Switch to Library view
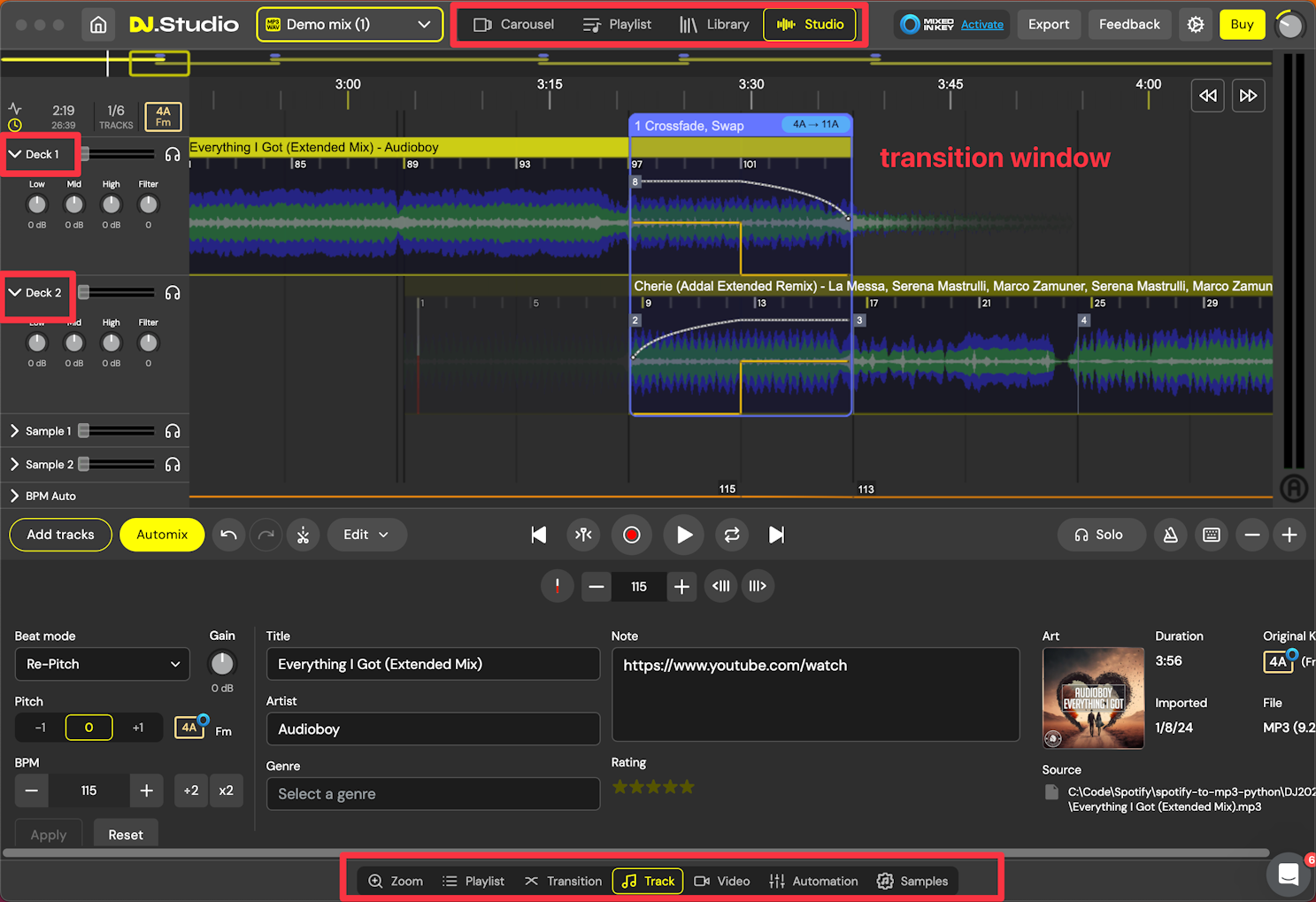Screen dimensions: 1316x902 pos(714,25)
